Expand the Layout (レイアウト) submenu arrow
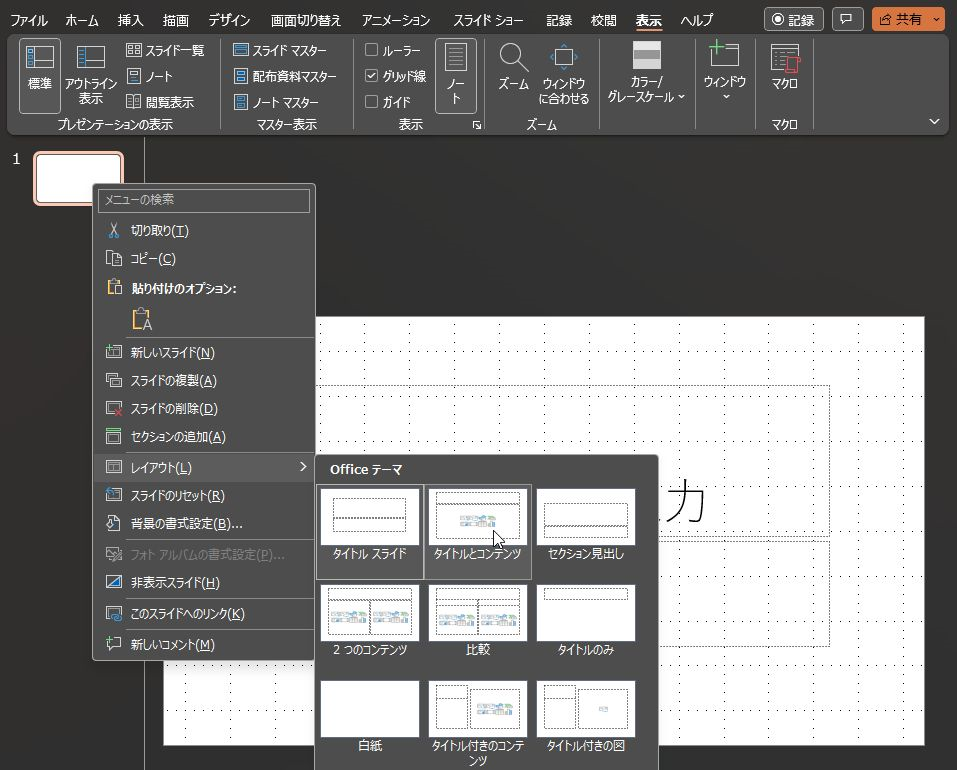This screenshot has height=770, width=957. click(303, 467)
